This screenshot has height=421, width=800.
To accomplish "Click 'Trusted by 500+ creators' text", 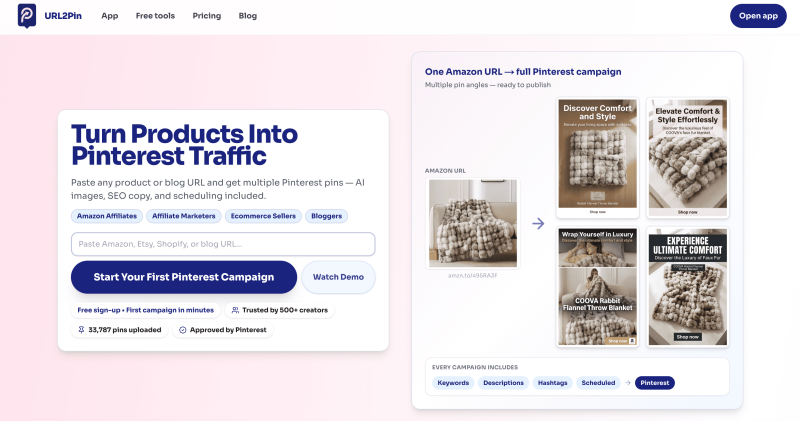I will pyautogui.click(x=285, y=310).
